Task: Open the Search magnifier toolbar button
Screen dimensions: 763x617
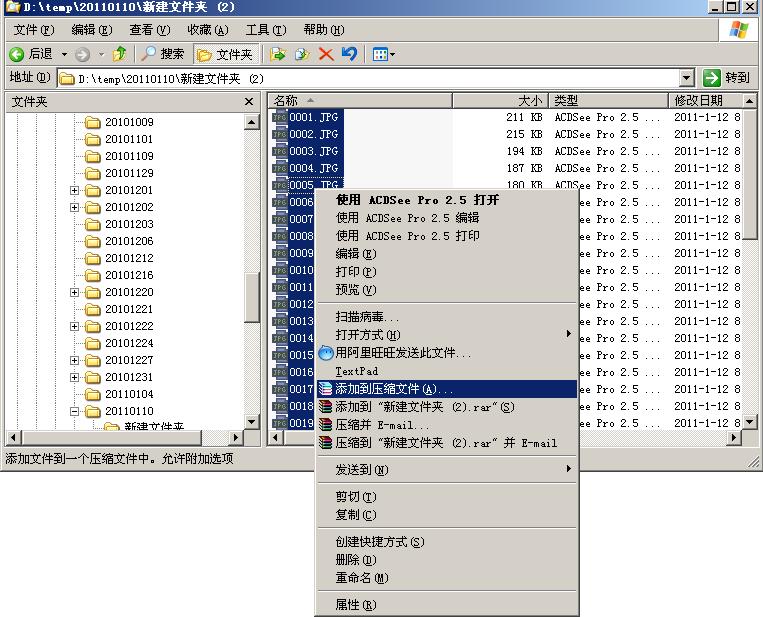Action: (163, 54)
